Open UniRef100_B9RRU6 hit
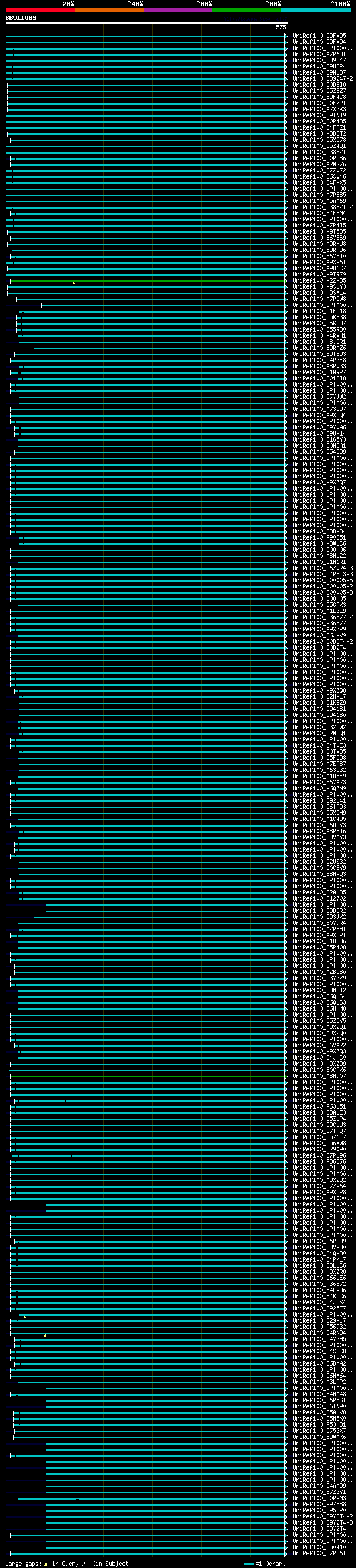 pyautogui.click(x=319, y=250)
